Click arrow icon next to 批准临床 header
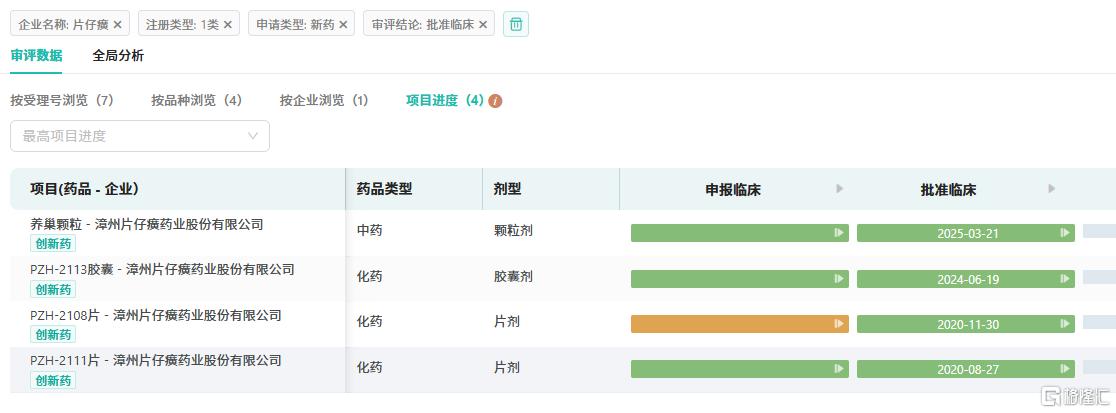1116x413 pixels. (1051, 189)
